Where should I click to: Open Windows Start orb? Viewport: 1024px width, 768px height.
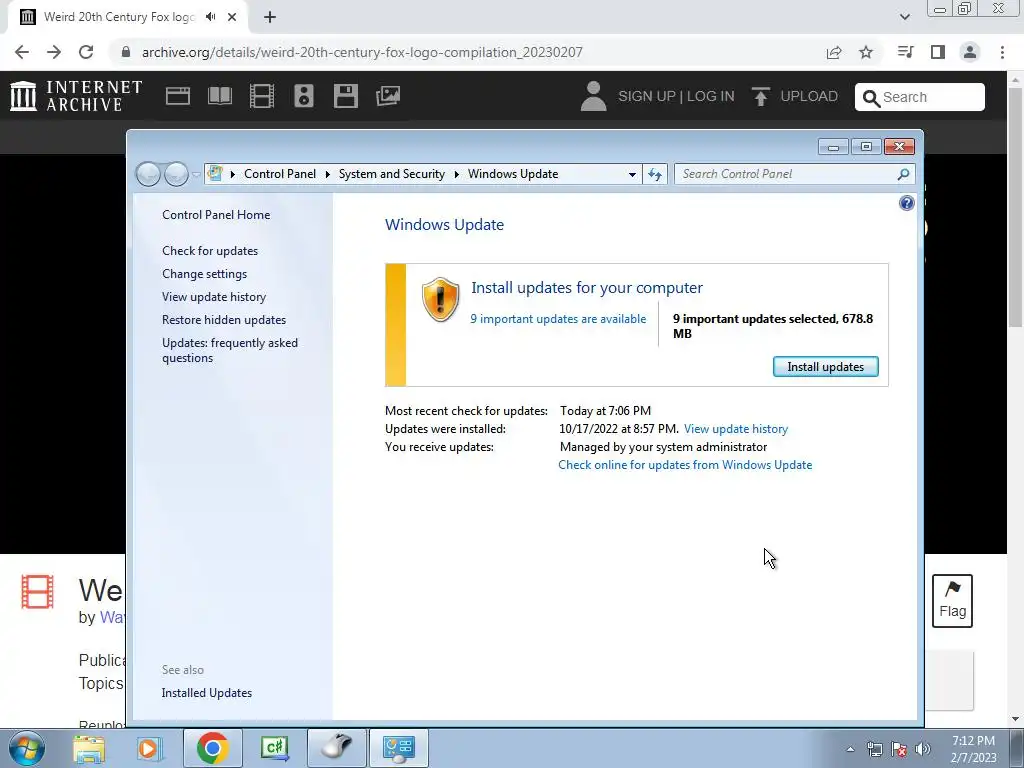point(27,748)
